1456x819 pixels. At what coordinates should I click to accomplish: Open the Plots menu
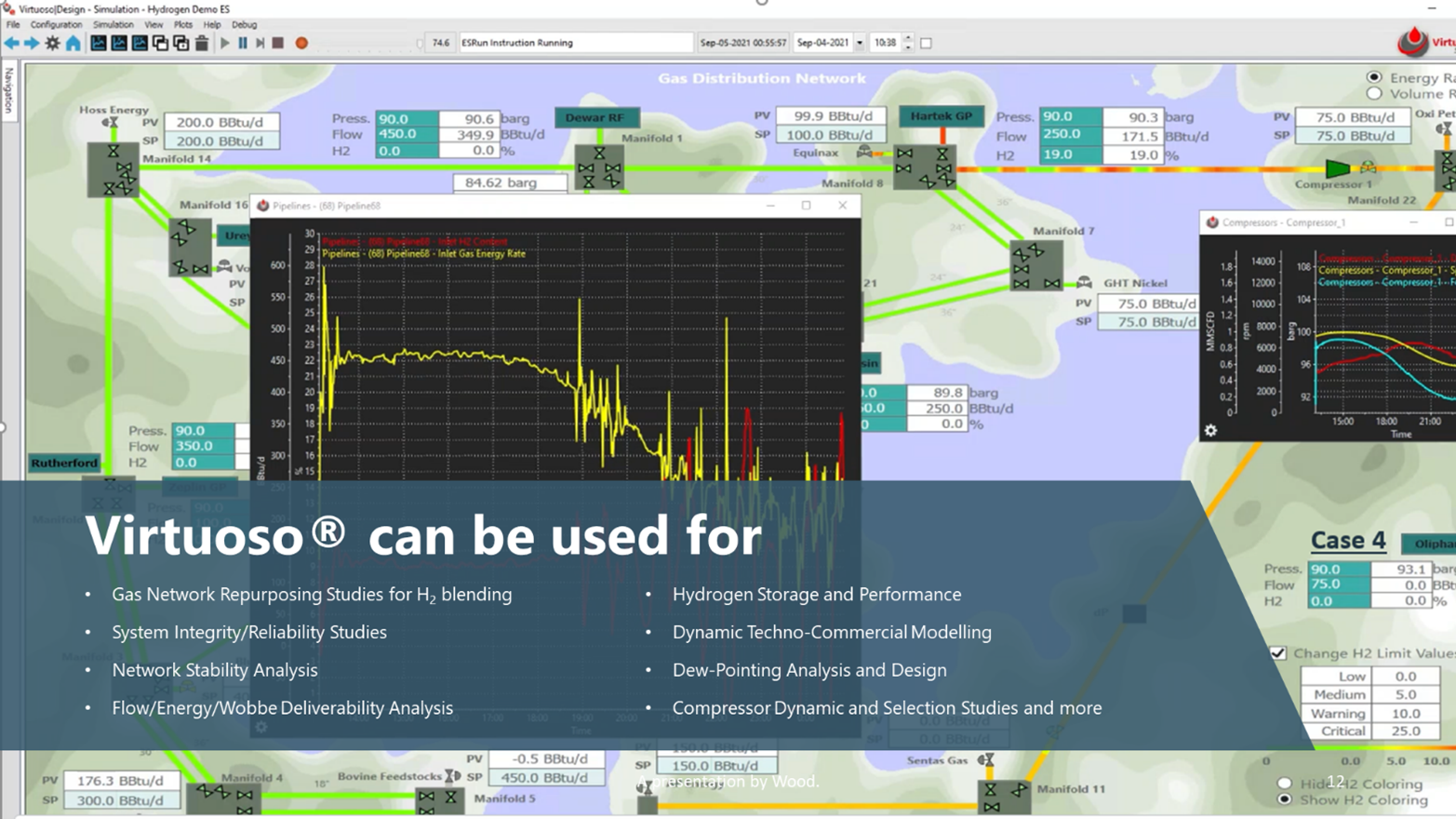pyautogui.click(x=183, y=25)
